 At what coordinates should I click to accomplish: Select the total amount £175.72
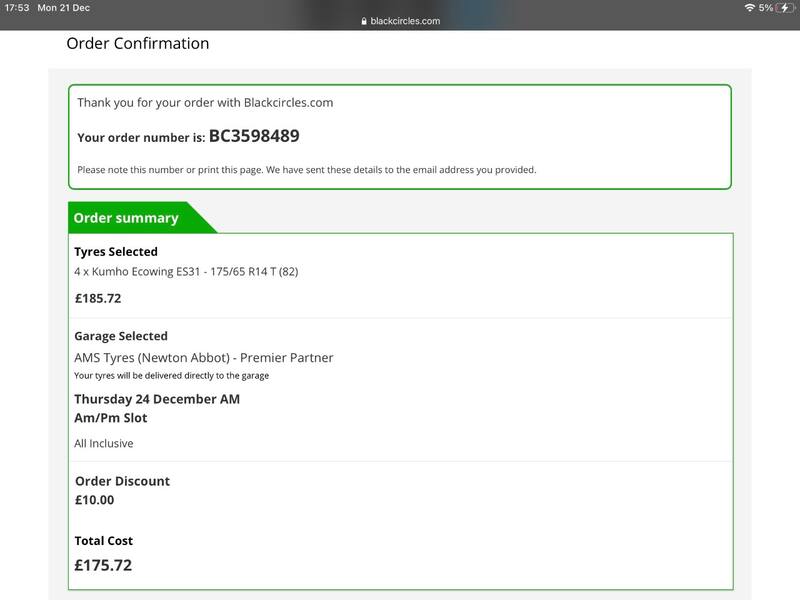click(103, 565)
